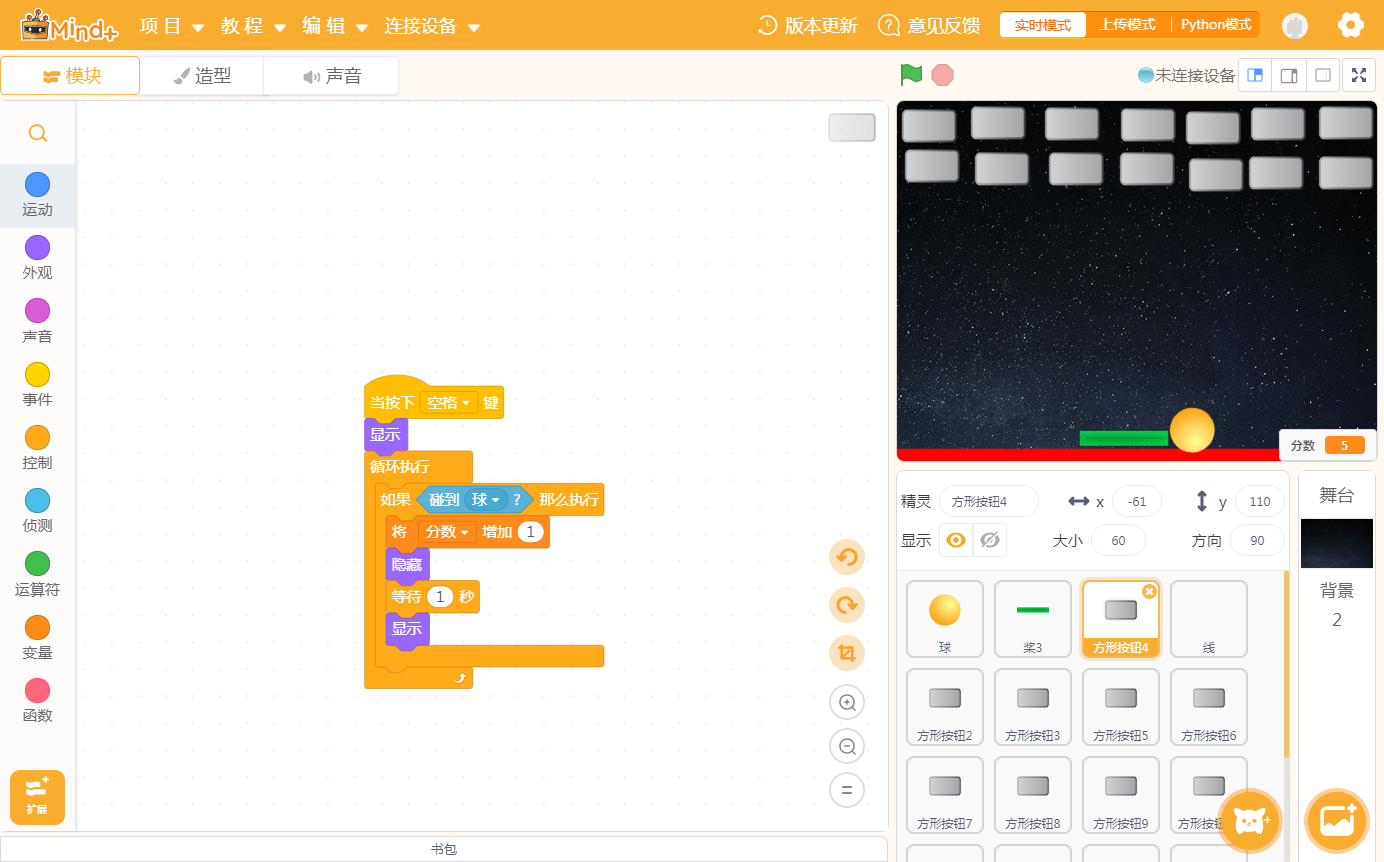
Task: Switch to 实时模式 mode
Action: (x=1043, y=25)
